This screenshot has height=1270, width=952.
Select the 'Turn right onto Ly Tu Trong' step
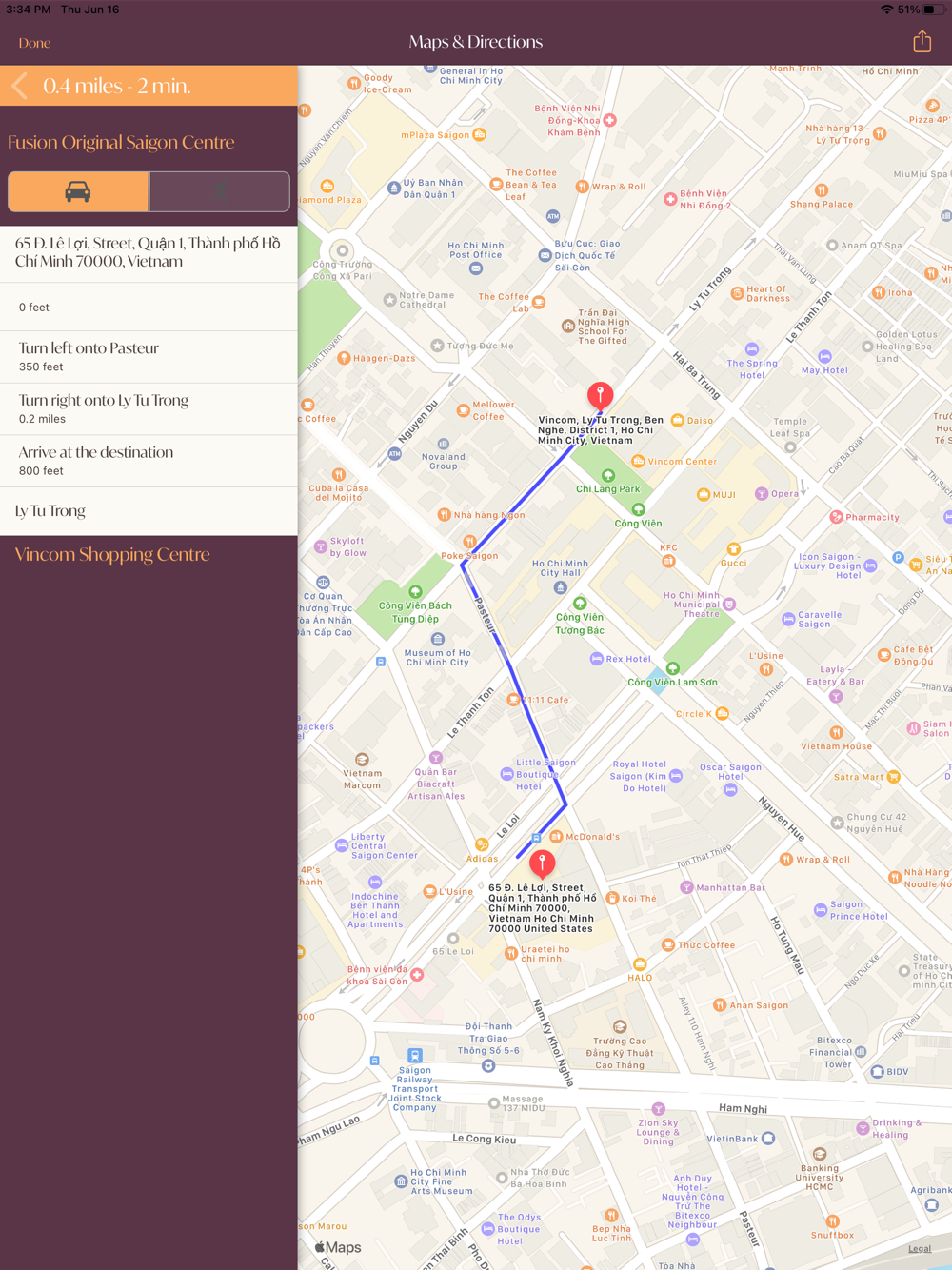(x=149, y=409)
